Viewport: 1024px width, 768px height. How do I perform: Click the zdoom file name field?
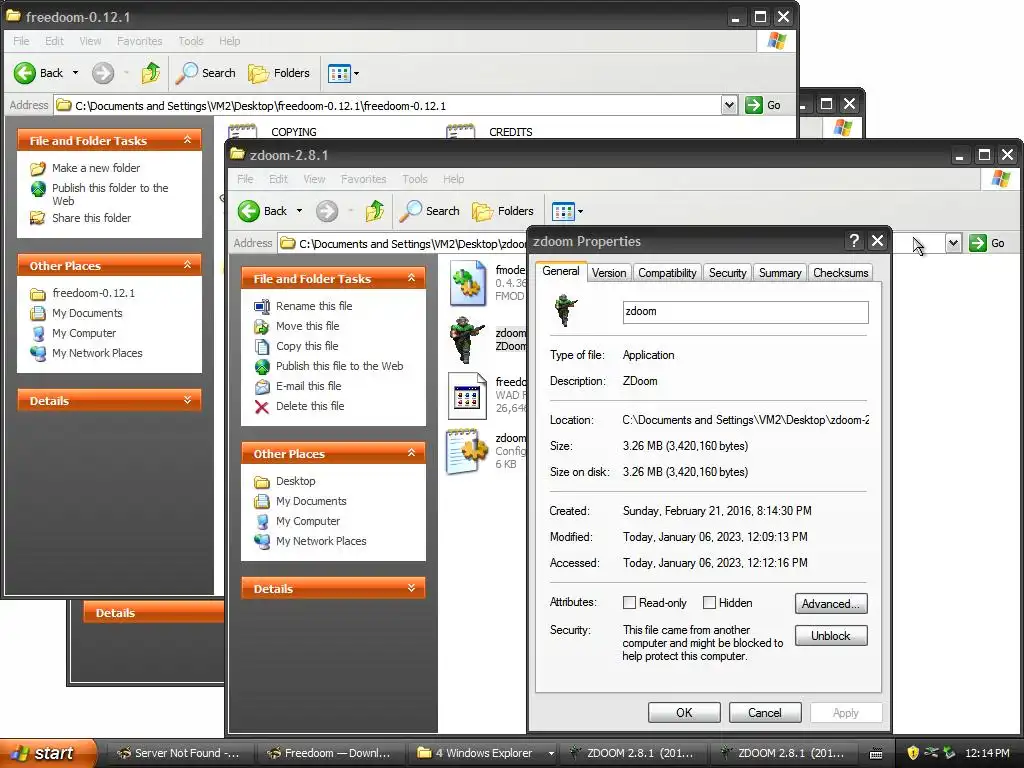click(x=745, y=312)
